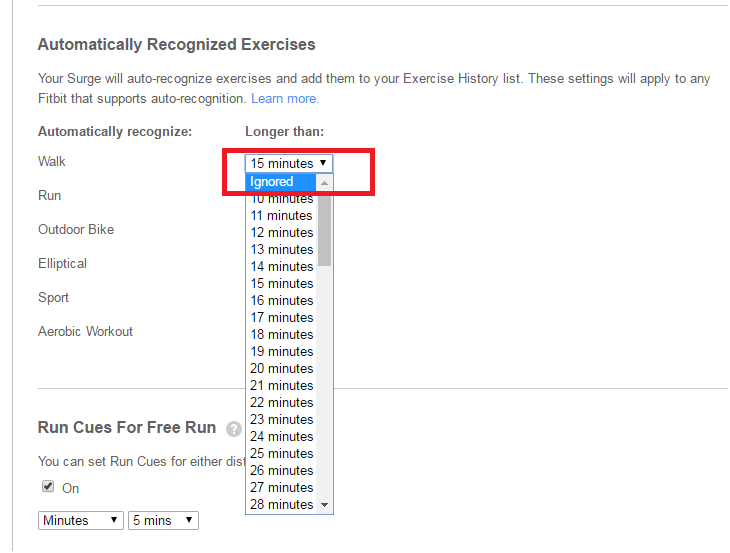Select the 10 minutes option
This screenshot has width=730, height=553.
(x=282, y=199)
